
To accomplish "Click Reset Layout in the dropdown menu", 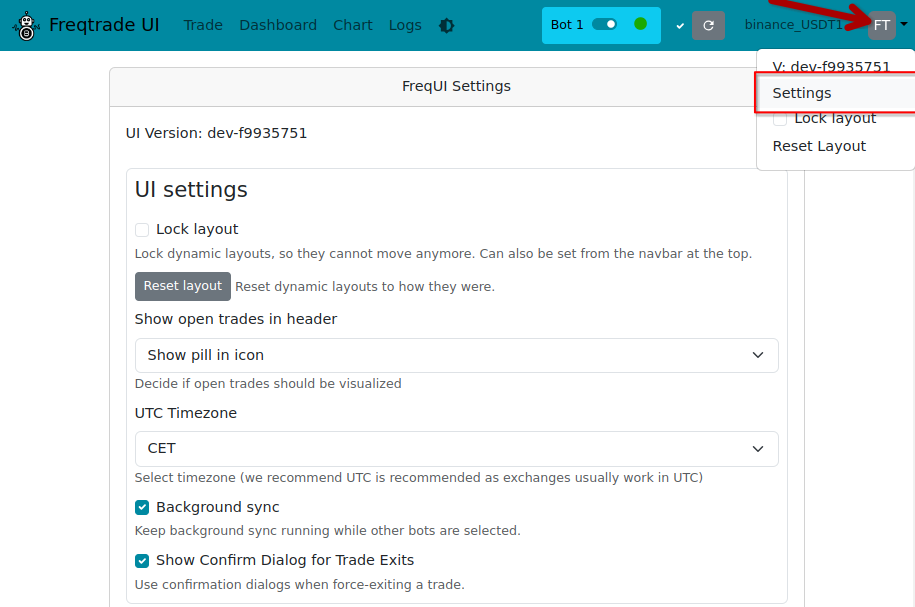I will (x=819, y=146).
